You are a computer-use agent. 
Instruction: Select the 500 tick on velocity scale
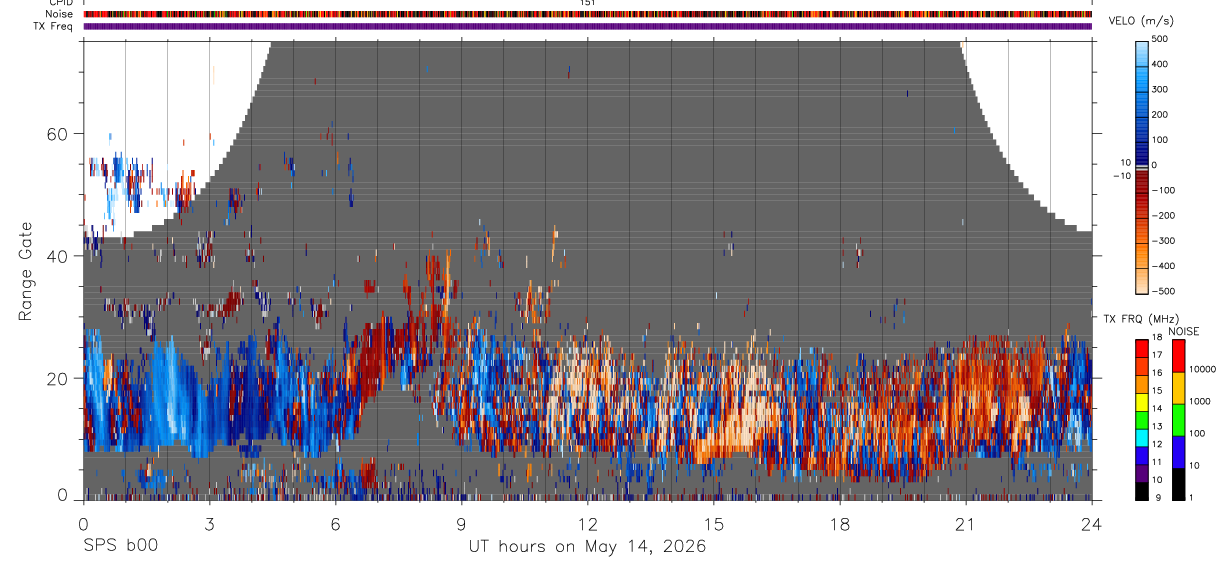click(1161, 39)
